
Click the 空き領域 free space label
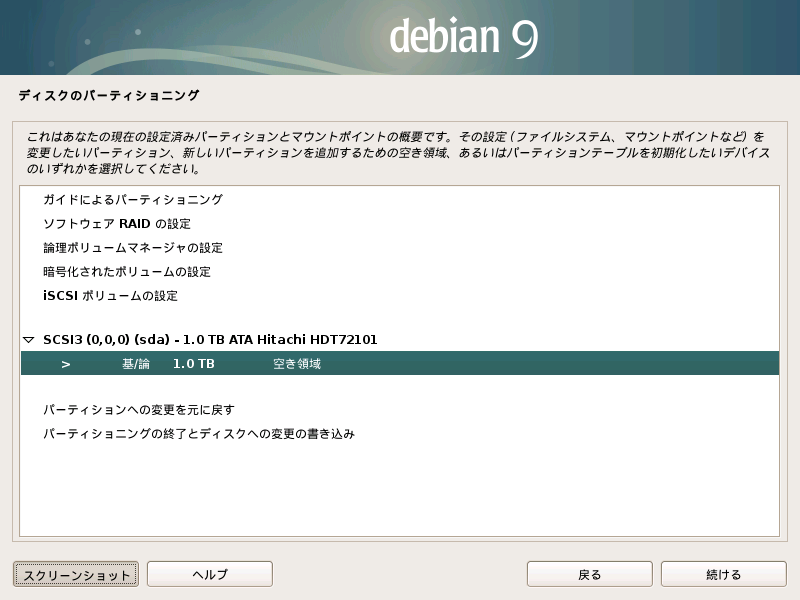tap(297, 364)
